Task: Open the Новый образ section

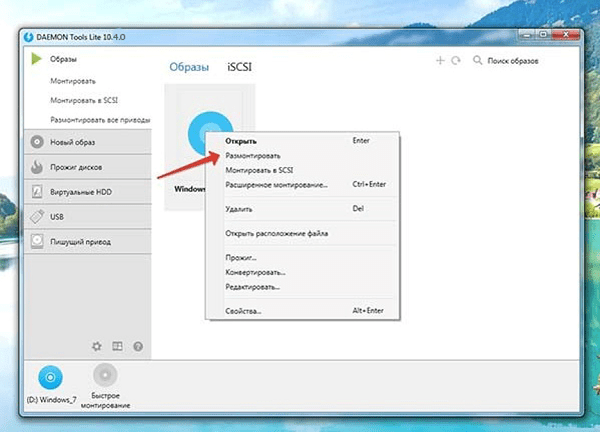Action: pyautogui.click(x=88, y=142)
